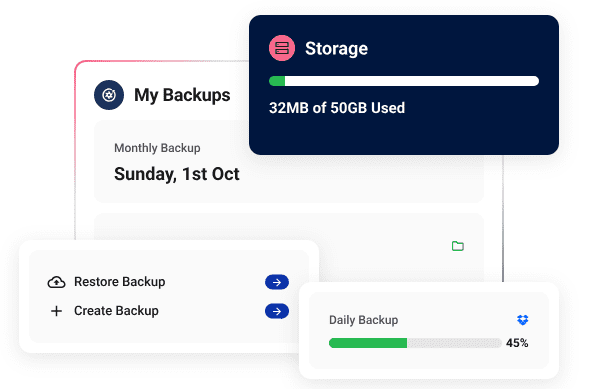Click the cloud upload icon beside Restore Backup
The height and width of the screenshot is (389, 601).
click(x=56, y=282)
